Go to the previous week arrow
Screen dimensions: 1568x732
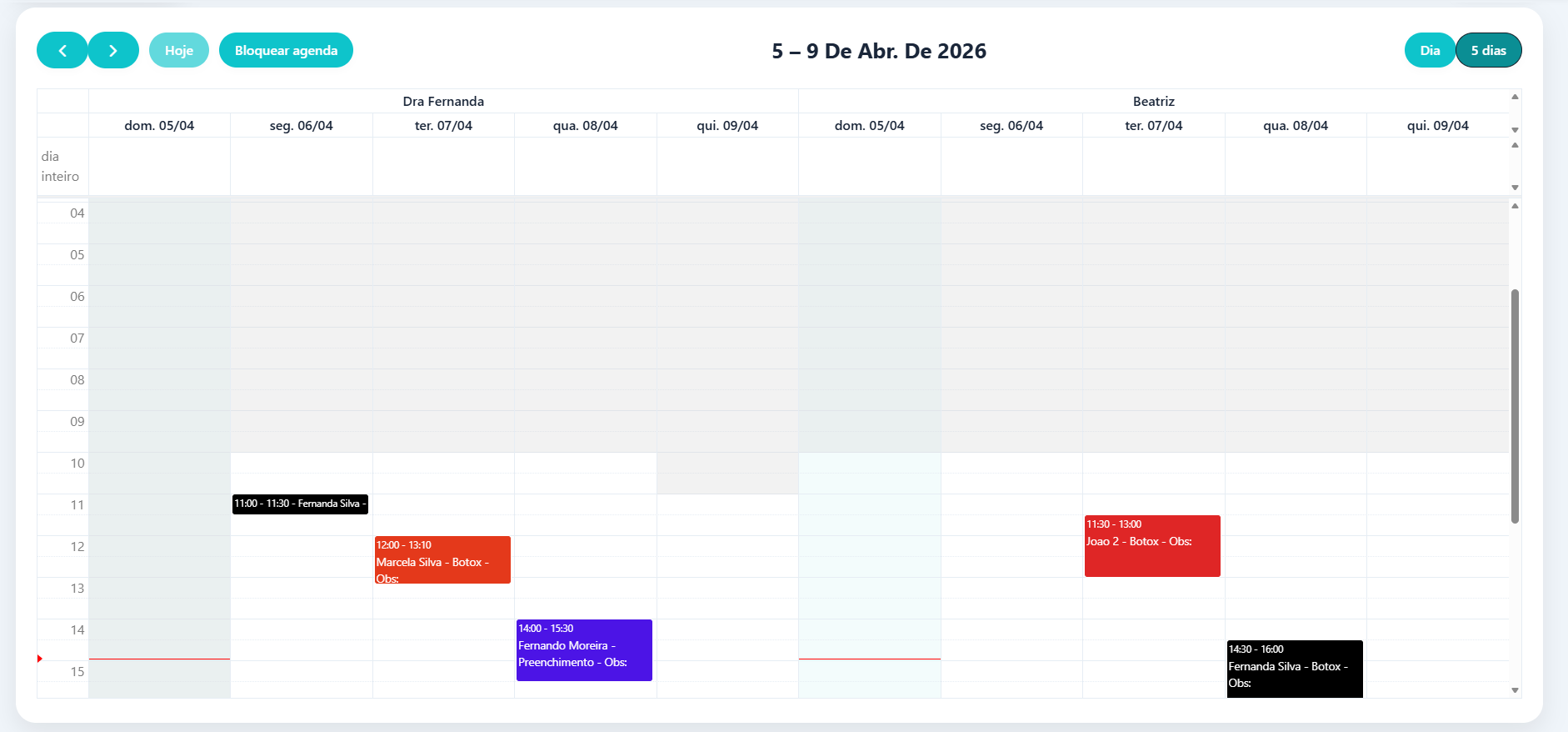62,51
